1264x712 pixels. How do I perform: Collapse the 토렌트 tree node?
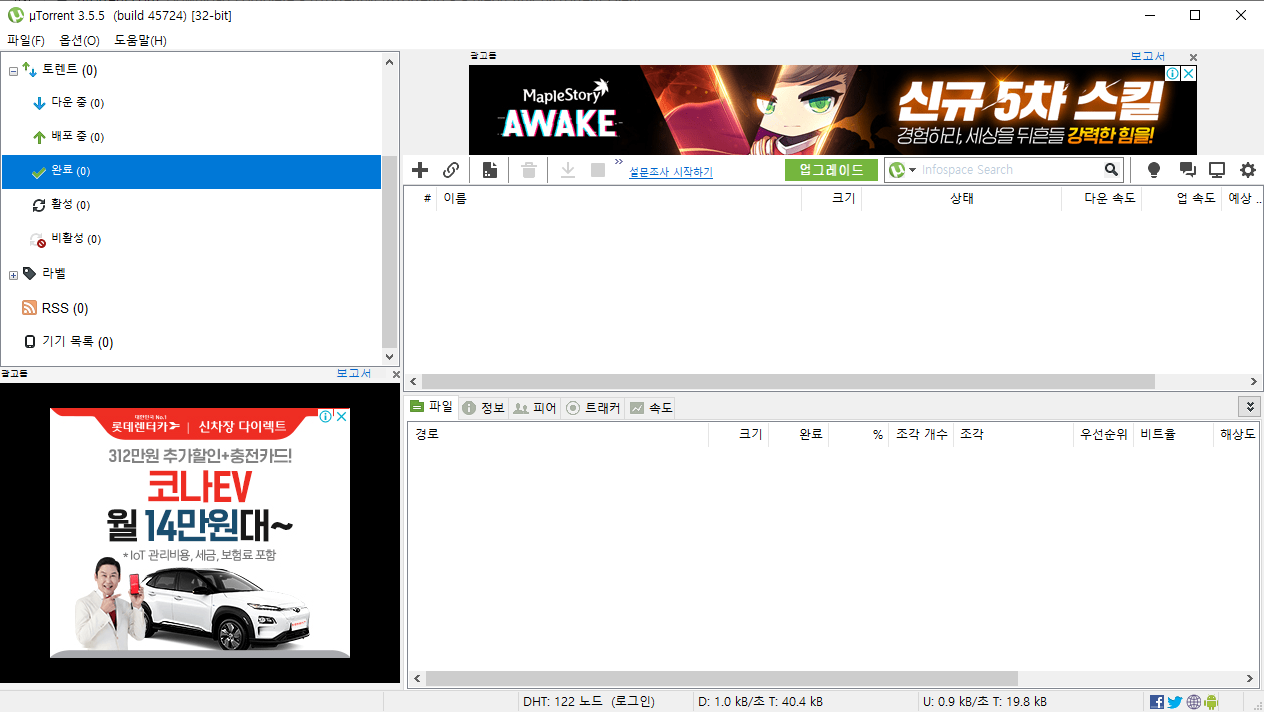[13, 71]
